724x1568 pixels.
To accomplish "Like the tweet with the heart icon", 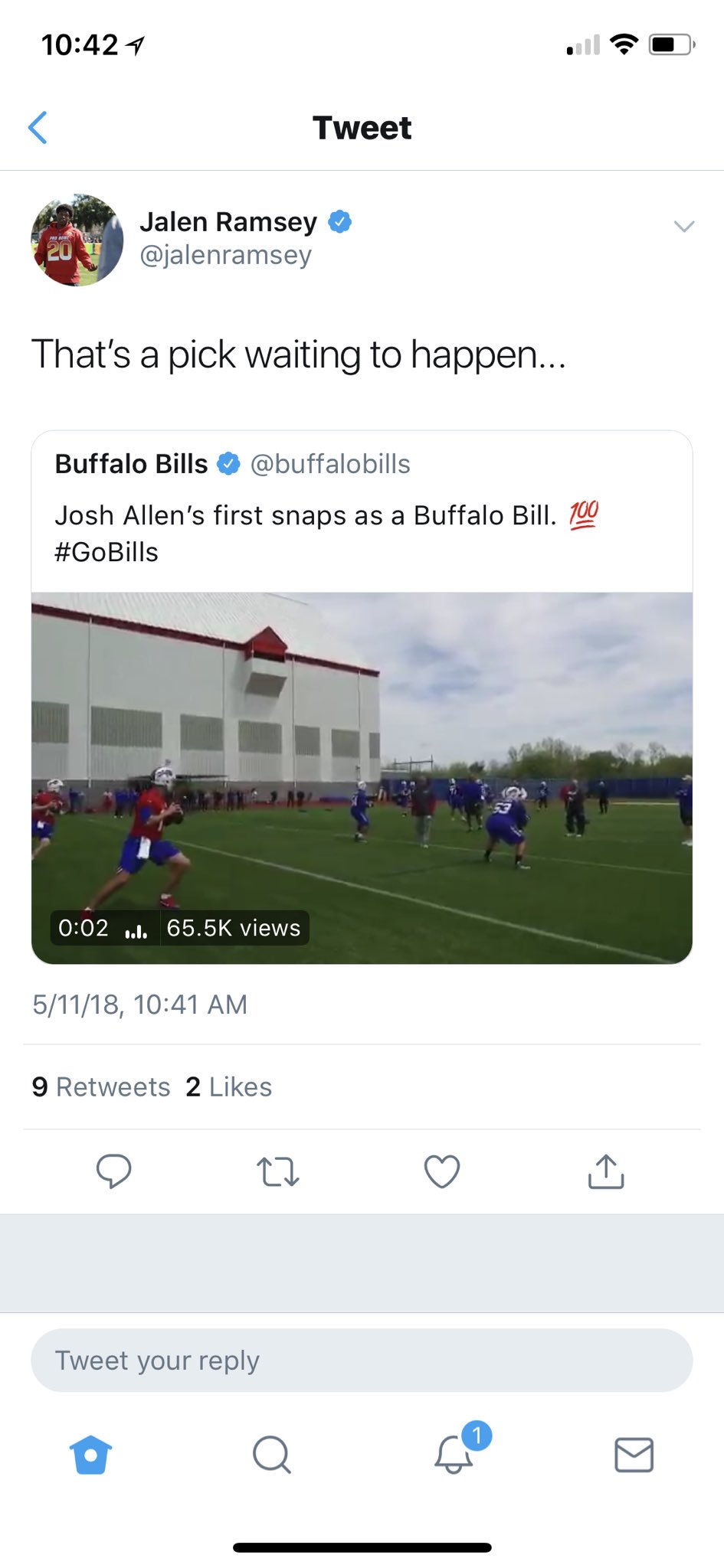I will tap(442, 1171).
